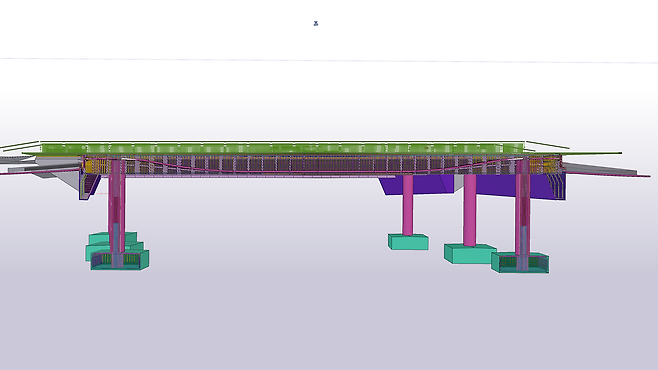This screenshot has width=658, height=370.
Task: Select the leftmost magenta pier column
Action: coord(116,206)
